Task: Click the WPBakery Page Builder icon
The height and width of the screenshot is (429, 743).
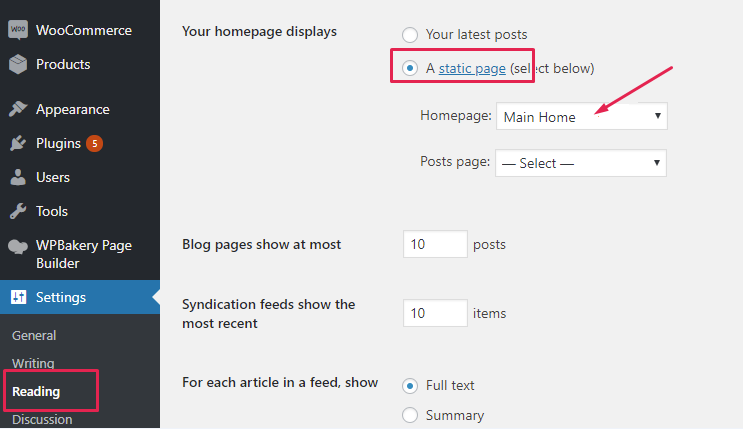Action: [x=18, y=246]
